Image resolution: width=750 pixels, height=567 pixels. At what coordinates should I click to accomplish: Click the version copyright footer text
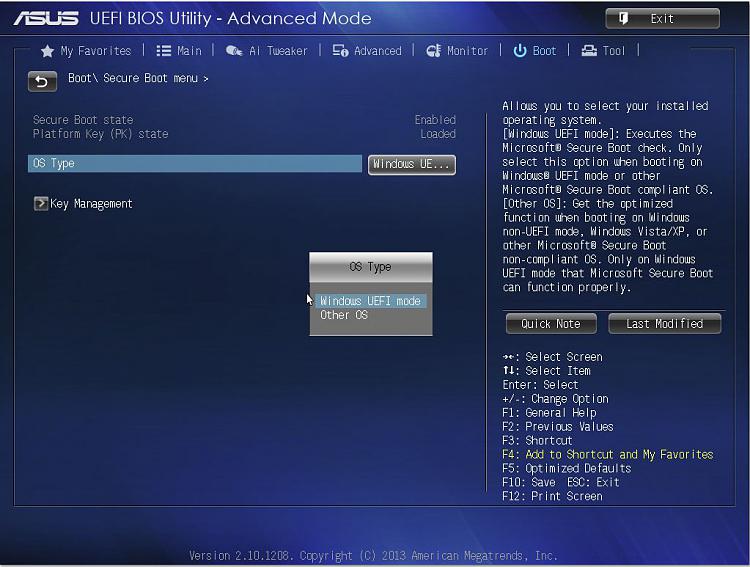373,556
